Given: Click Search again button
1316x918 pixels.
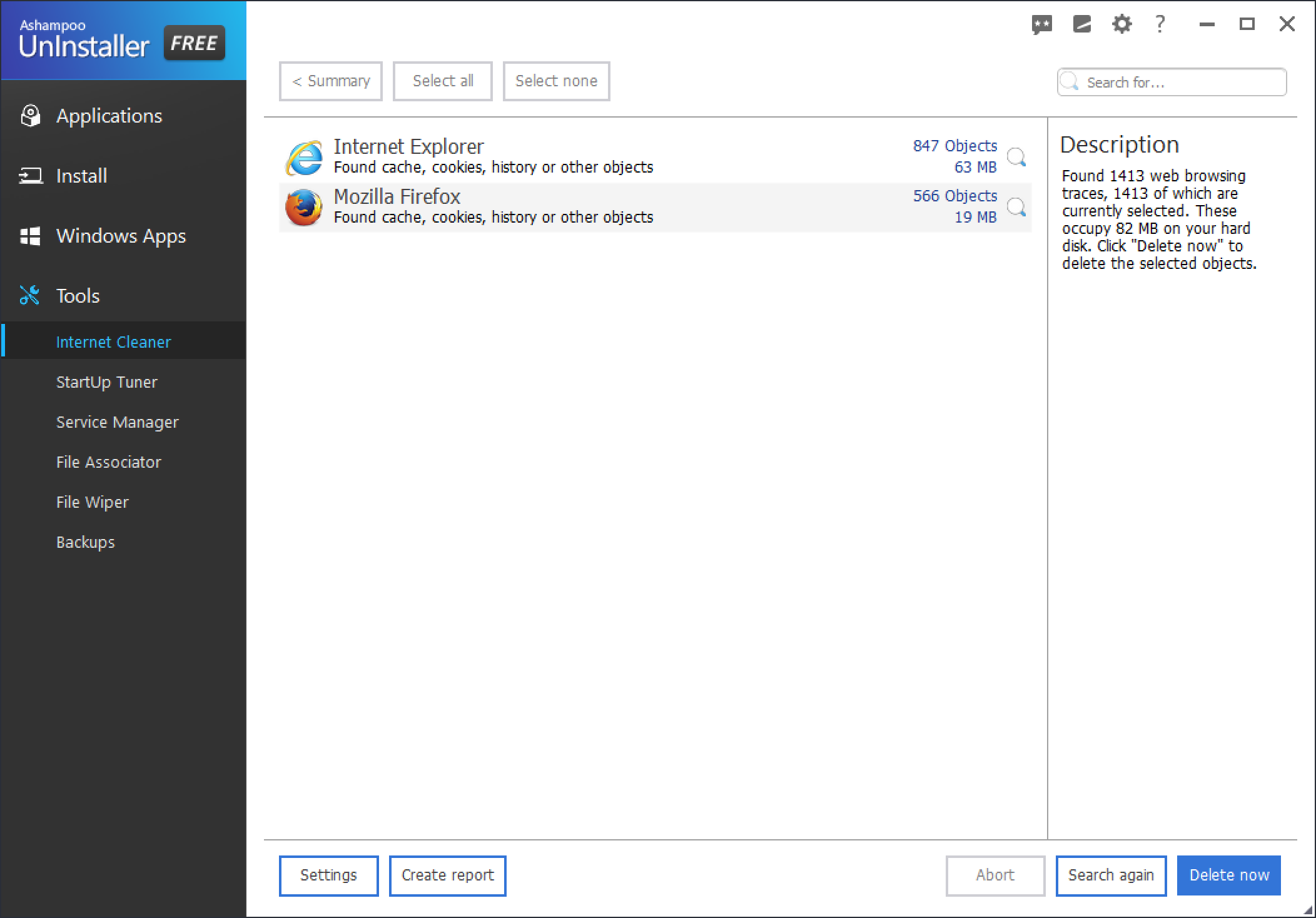Looking at the screenshot, I should (1111, 875).
